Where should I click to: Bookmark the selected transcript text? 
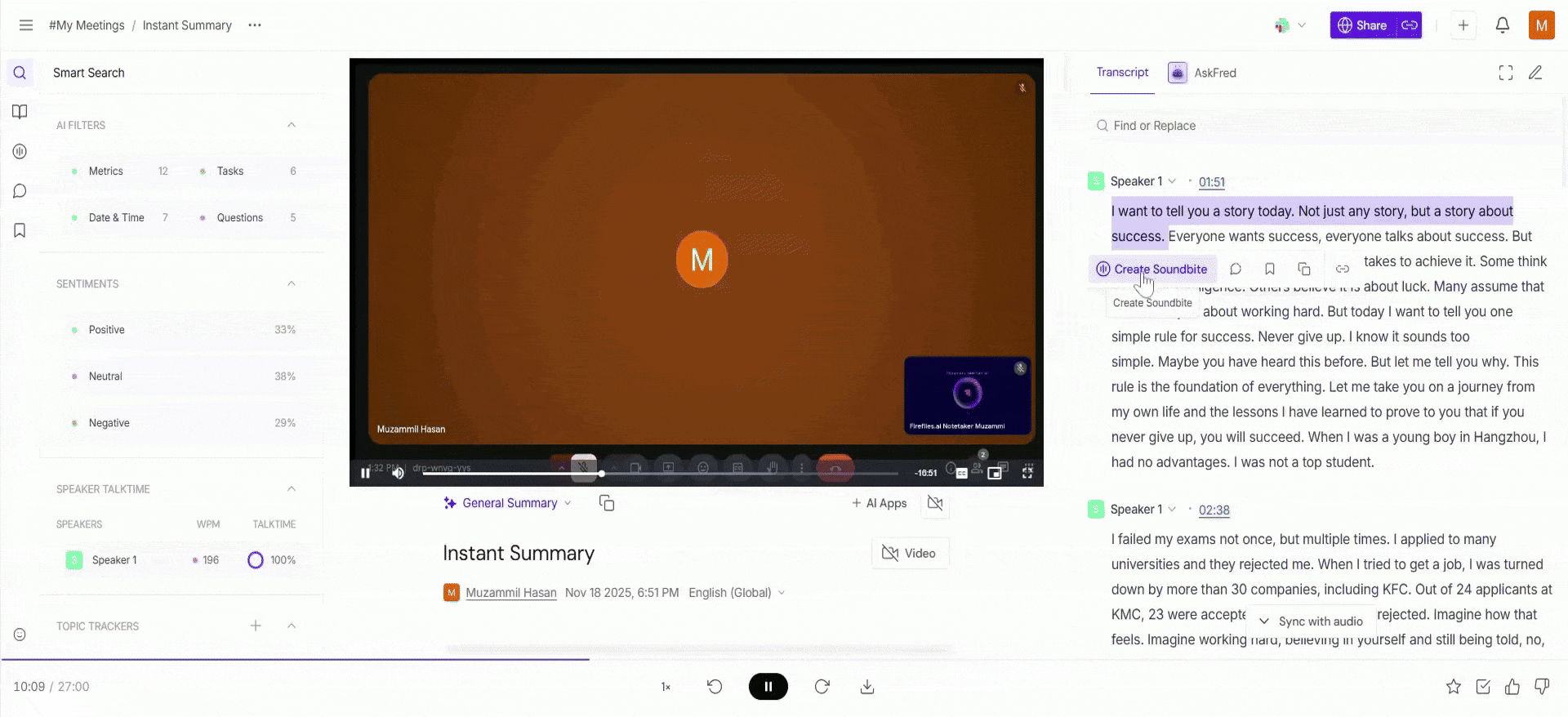click(1270, 269)
